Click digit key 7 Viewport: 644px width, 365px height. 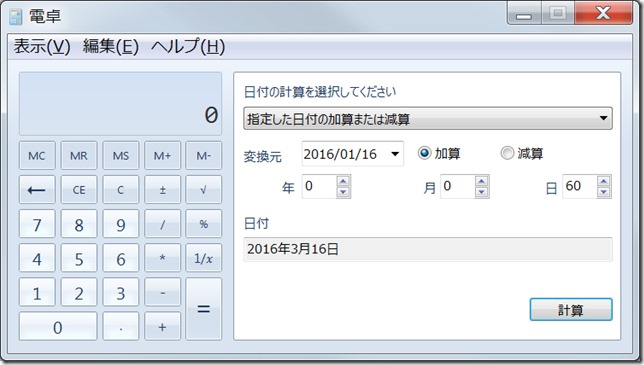coord(37,224)
